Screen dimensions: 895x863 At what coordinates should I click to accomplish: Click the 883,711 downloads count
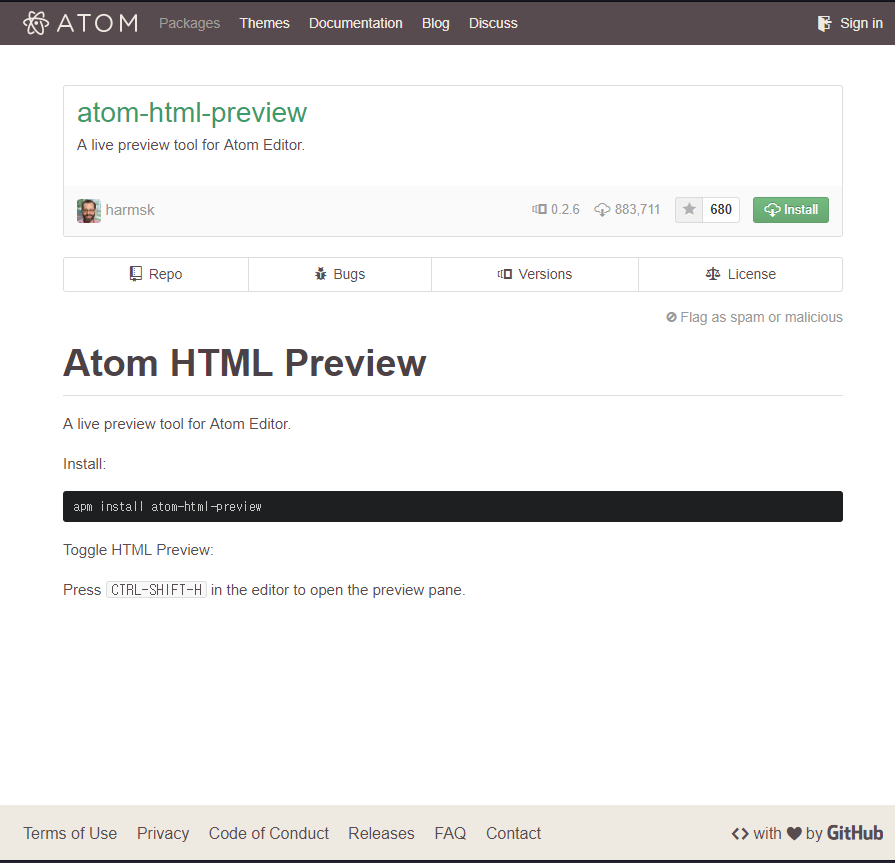click(x=637, y=209)
